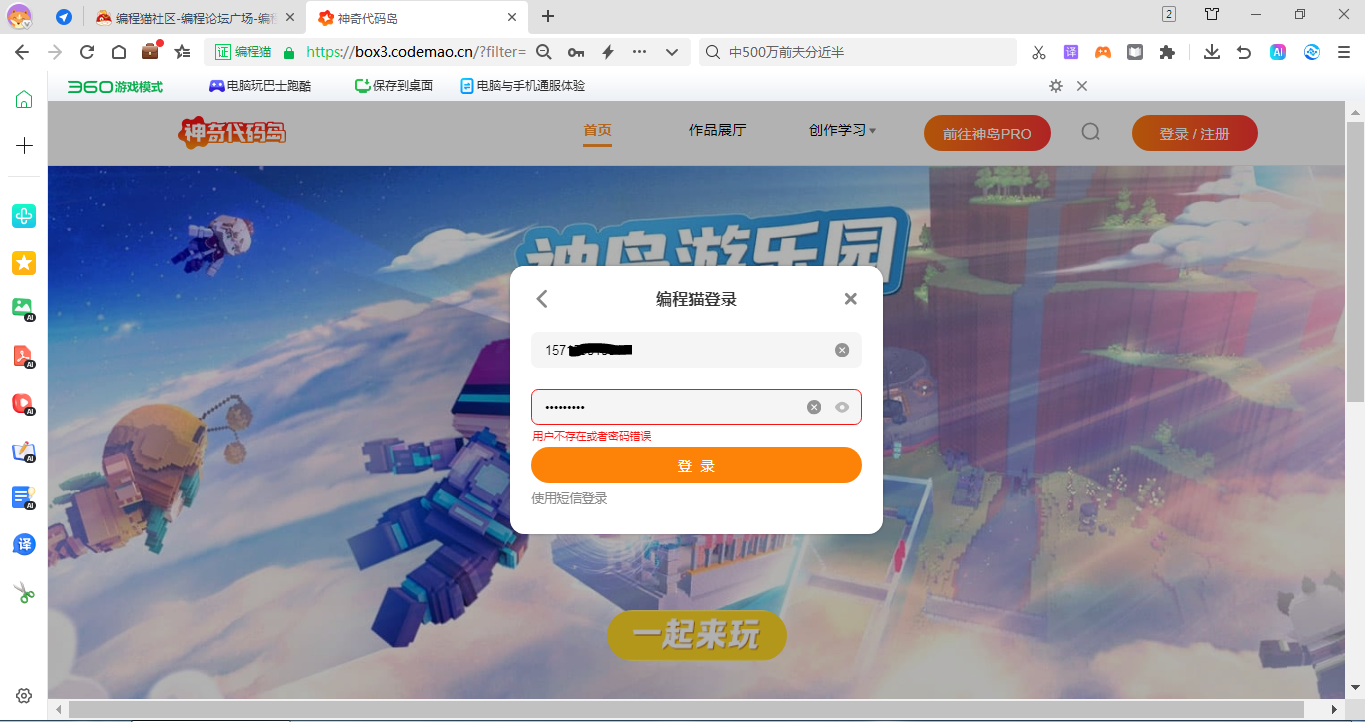Open the tab count indicator showing 2

tap(1169, 14)
